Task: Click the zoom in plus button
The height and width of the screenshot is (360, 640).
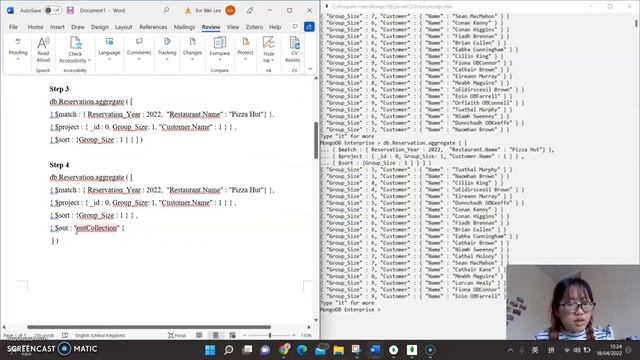Action: [294, 336]
